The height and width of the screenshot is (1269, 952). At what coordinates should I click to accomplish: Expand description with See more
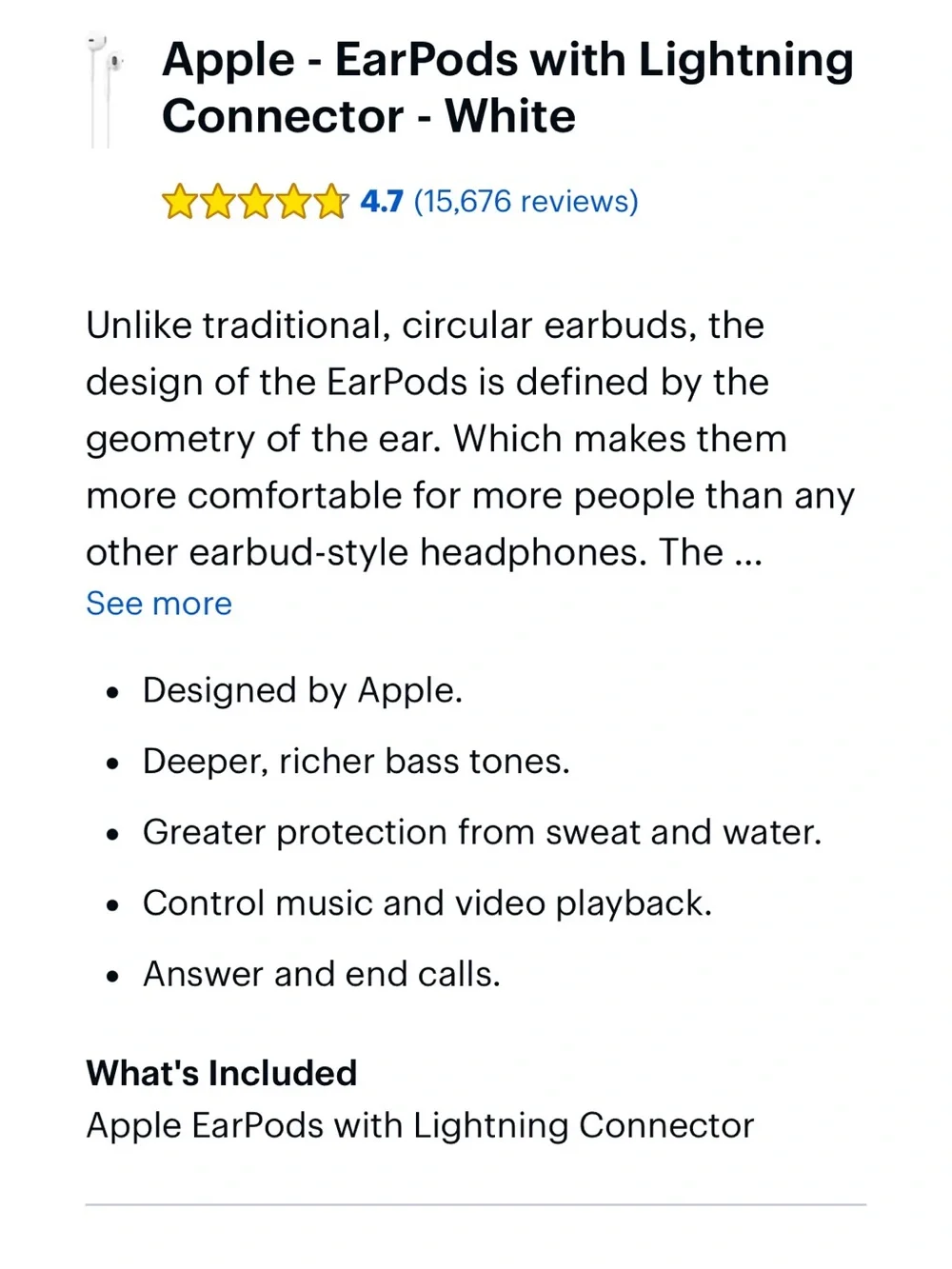pyautogui.click(x=159, y=604)
